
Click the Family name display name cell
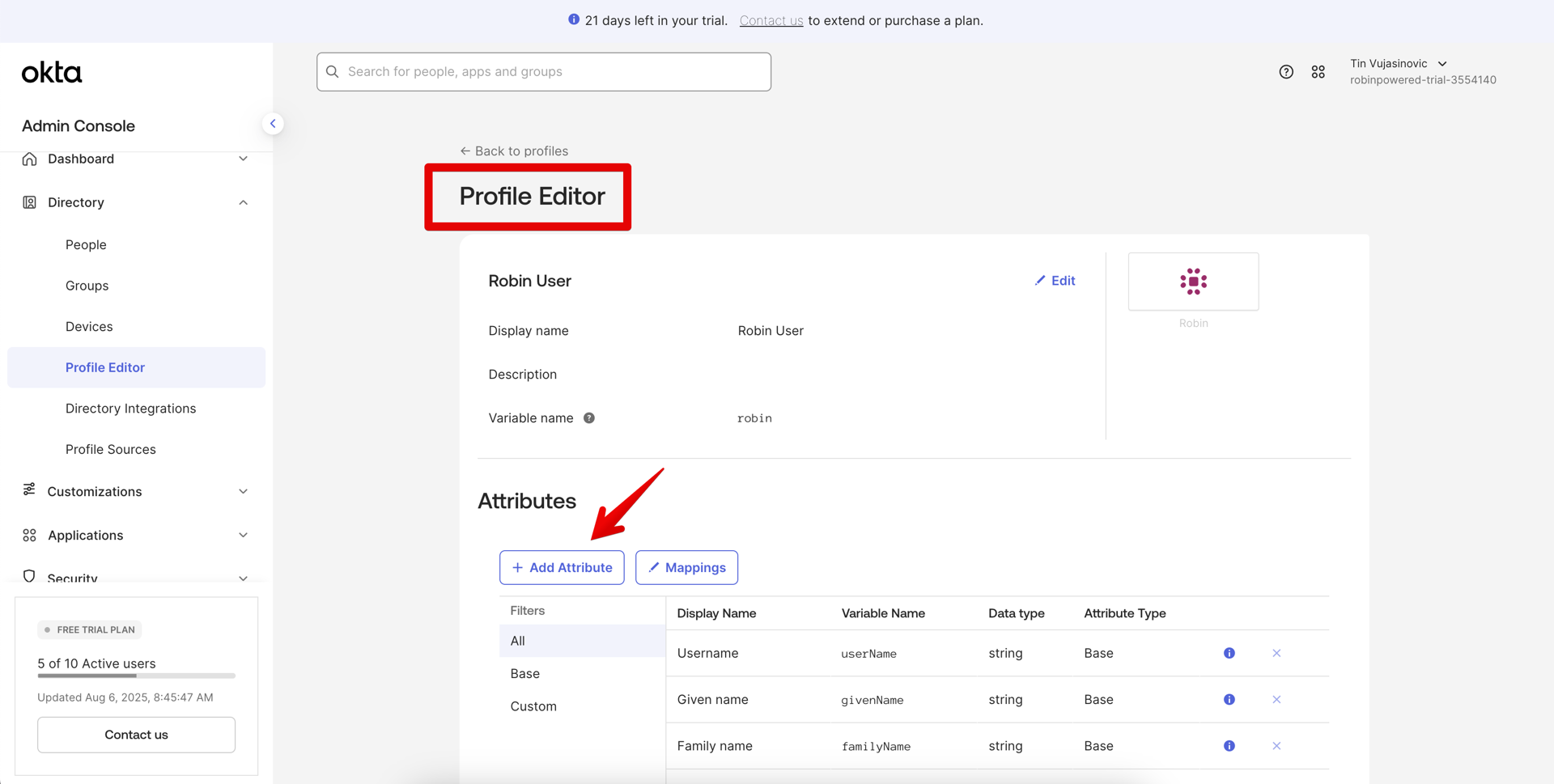coord(715,746)
